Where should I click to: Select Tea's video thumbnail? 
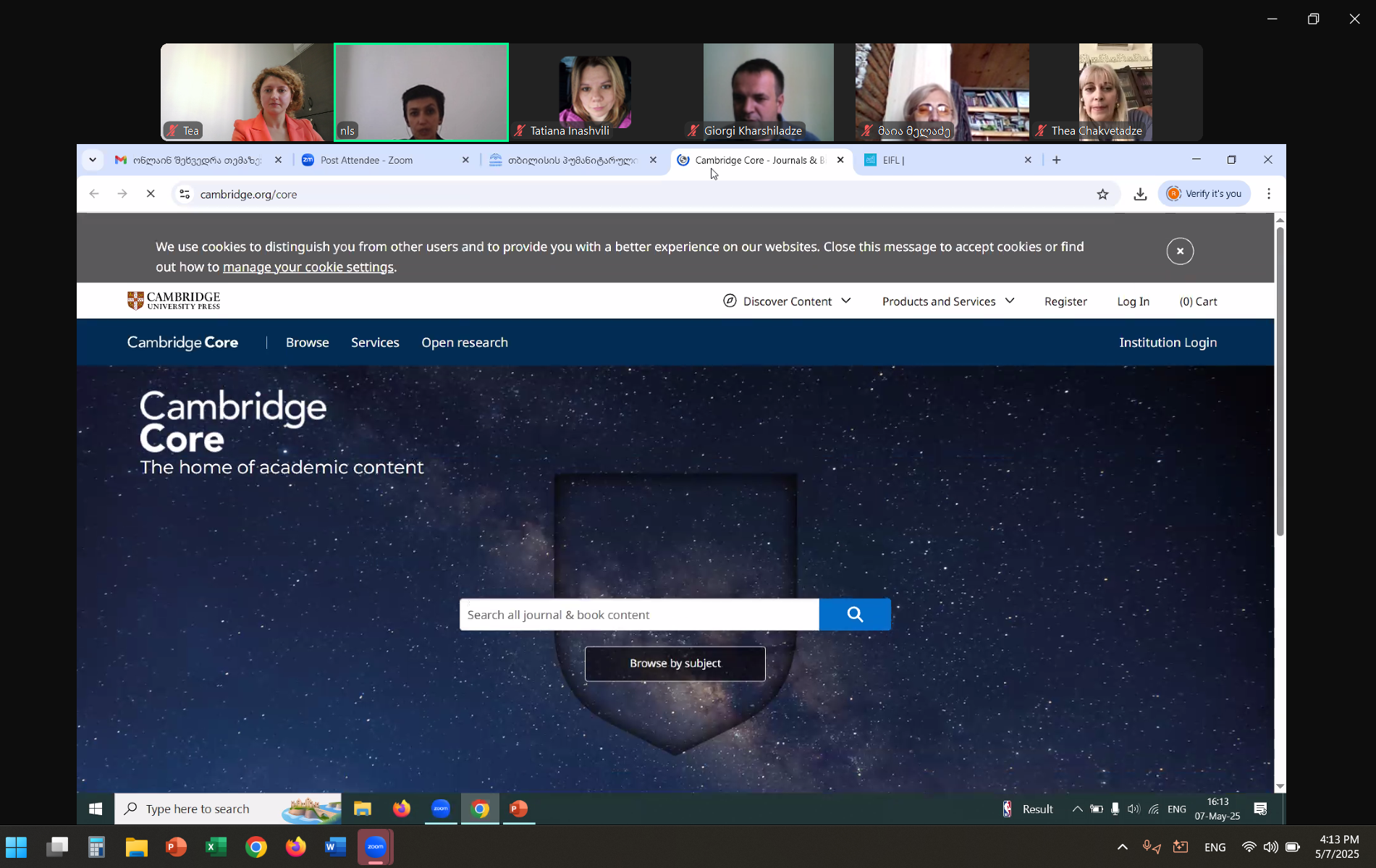pyautogui.click(x=247, y=92)
